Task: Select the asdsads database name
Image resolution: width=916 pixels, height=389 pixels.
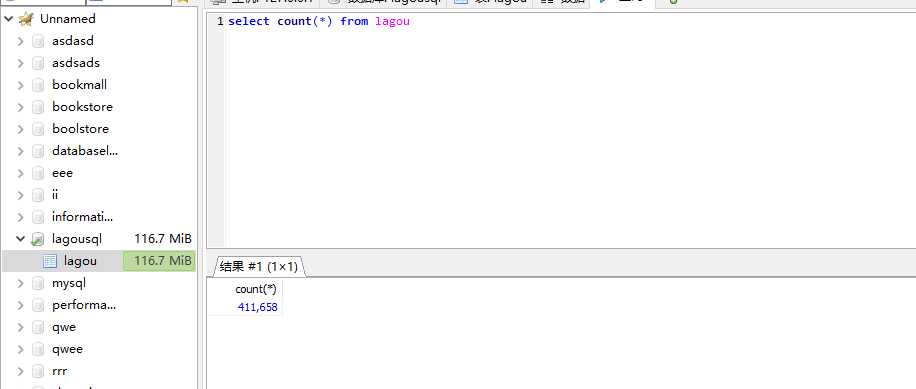Action: coord(76,63)
